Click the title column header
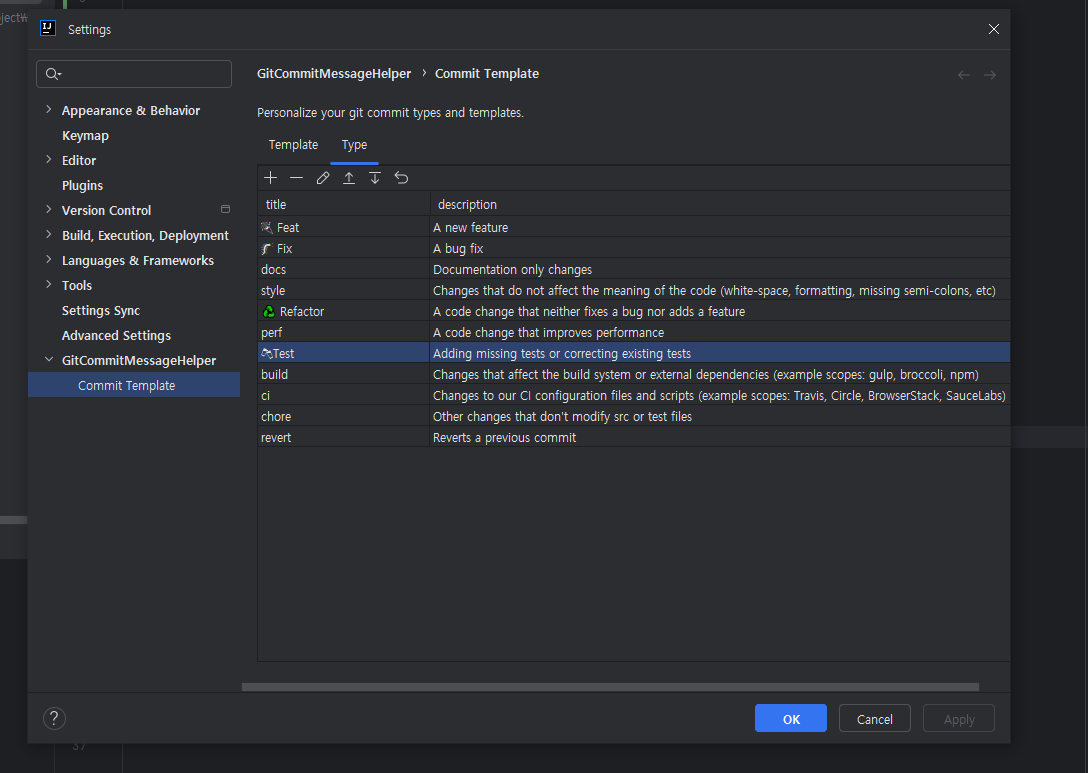The width and height of the screenshot is (1088, 773). (x=343, y=204)
